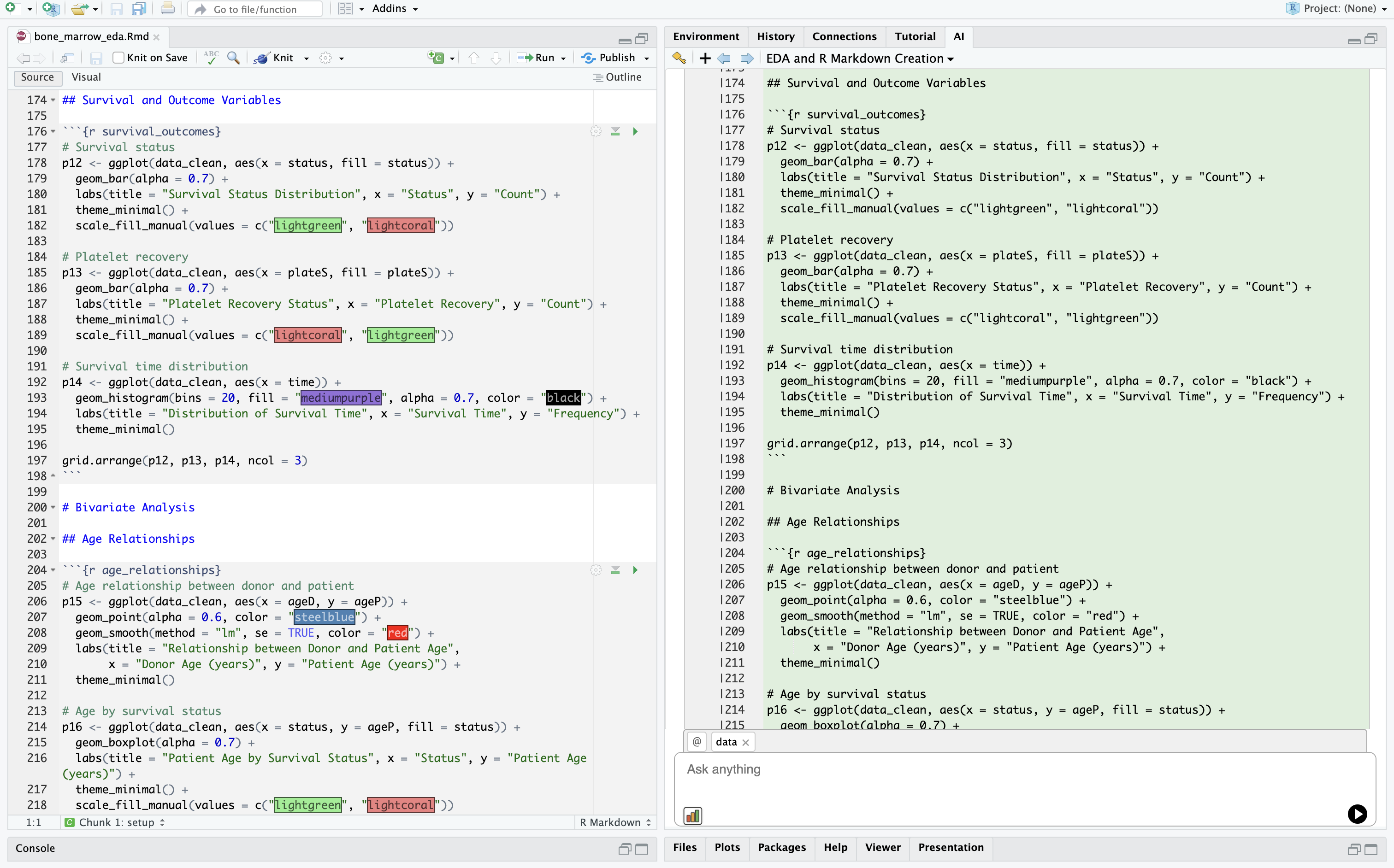The width and height of the screenshot is (1394, 868).
Task: Collapse the line 200 Bivariate Analysis fold
Action: [x=53, y=507]
